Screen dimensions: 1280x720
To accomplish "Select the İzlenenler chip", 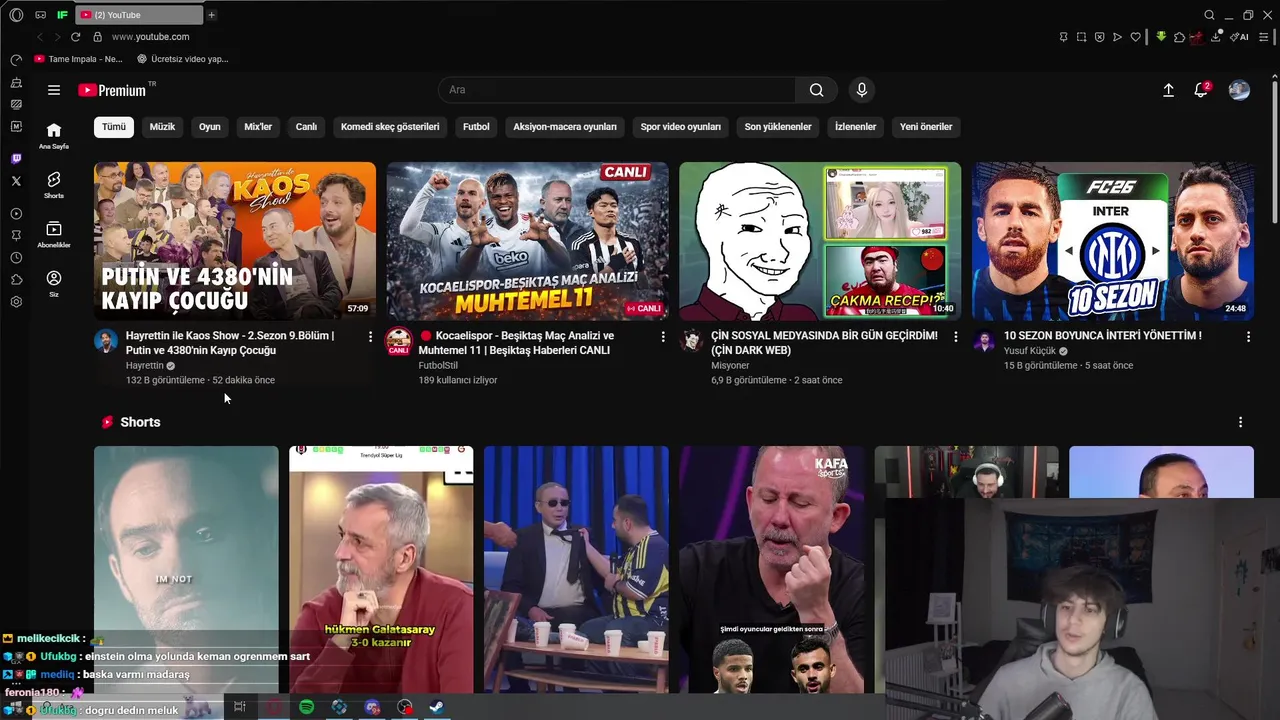I will (x=856, y=127).
